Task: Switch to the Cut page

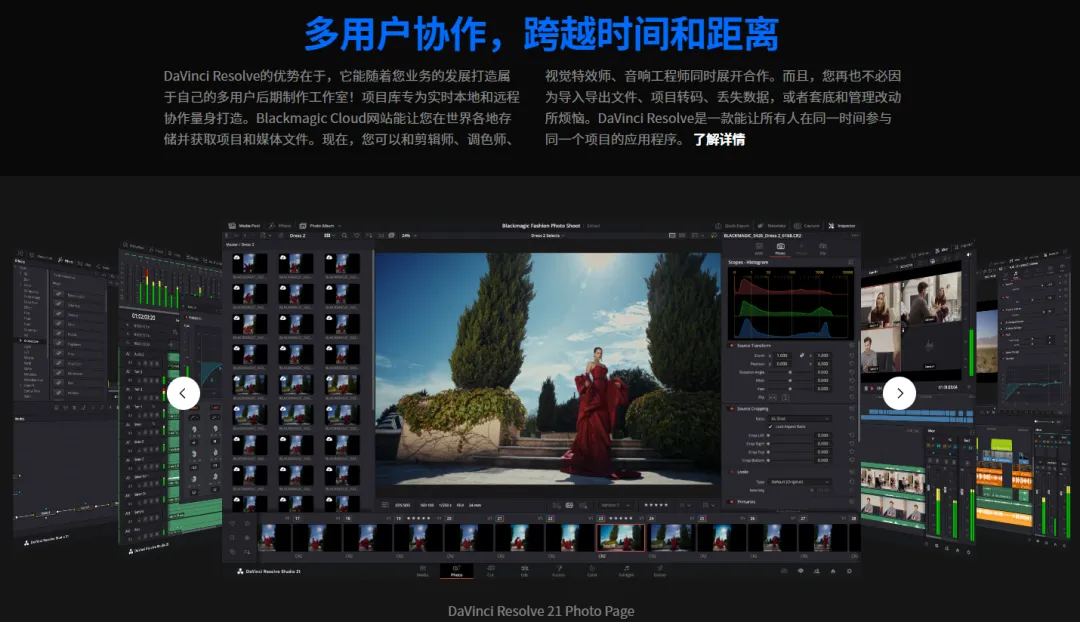Action: tap(491, 571)
